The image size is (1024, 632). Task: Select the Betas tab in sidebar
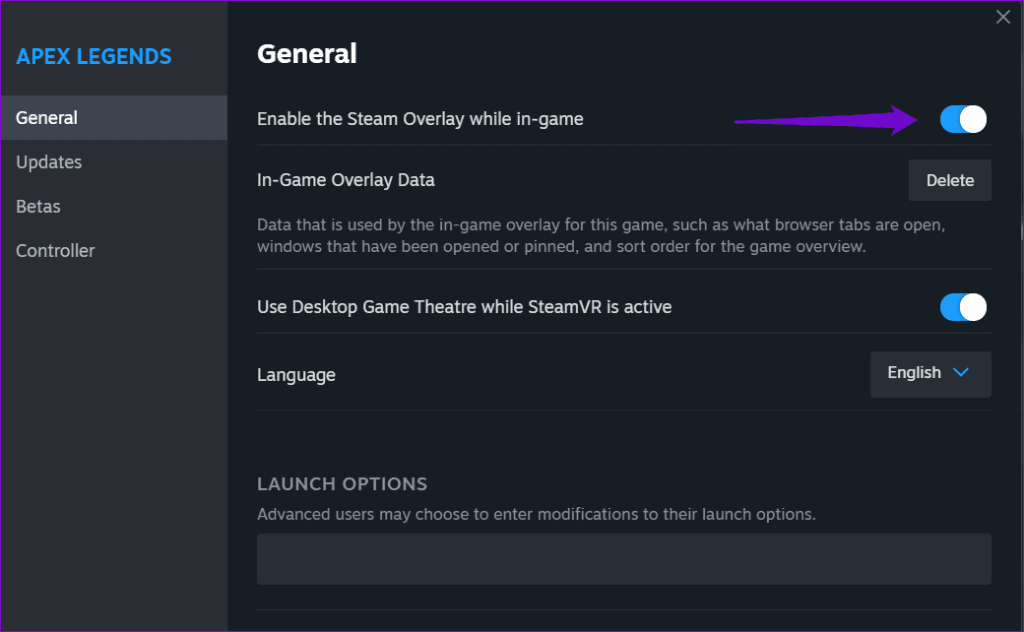pyautogui.click(x=38, y=206)
